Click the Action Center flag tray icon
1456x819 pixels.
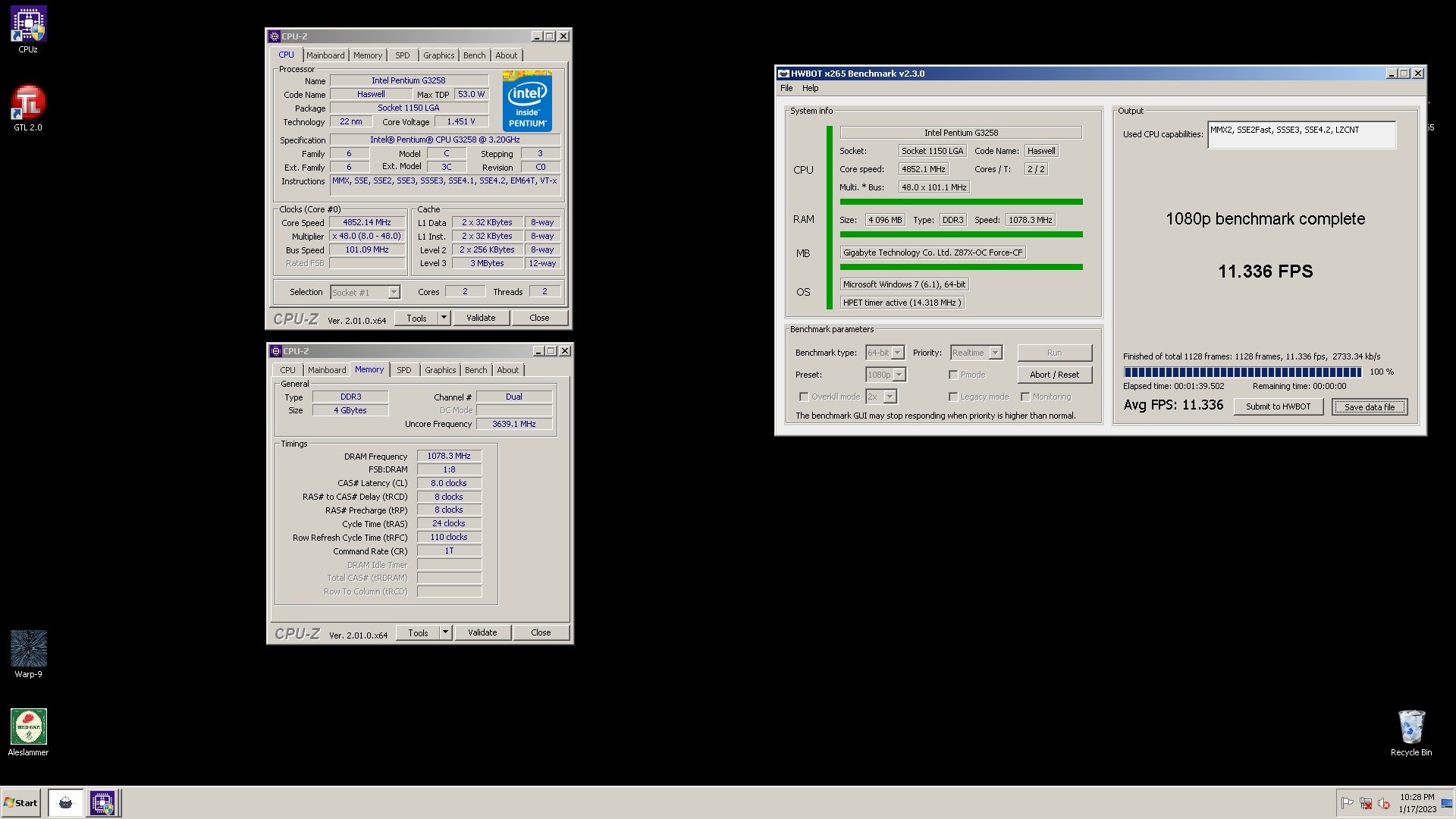tap(1348, 803)
